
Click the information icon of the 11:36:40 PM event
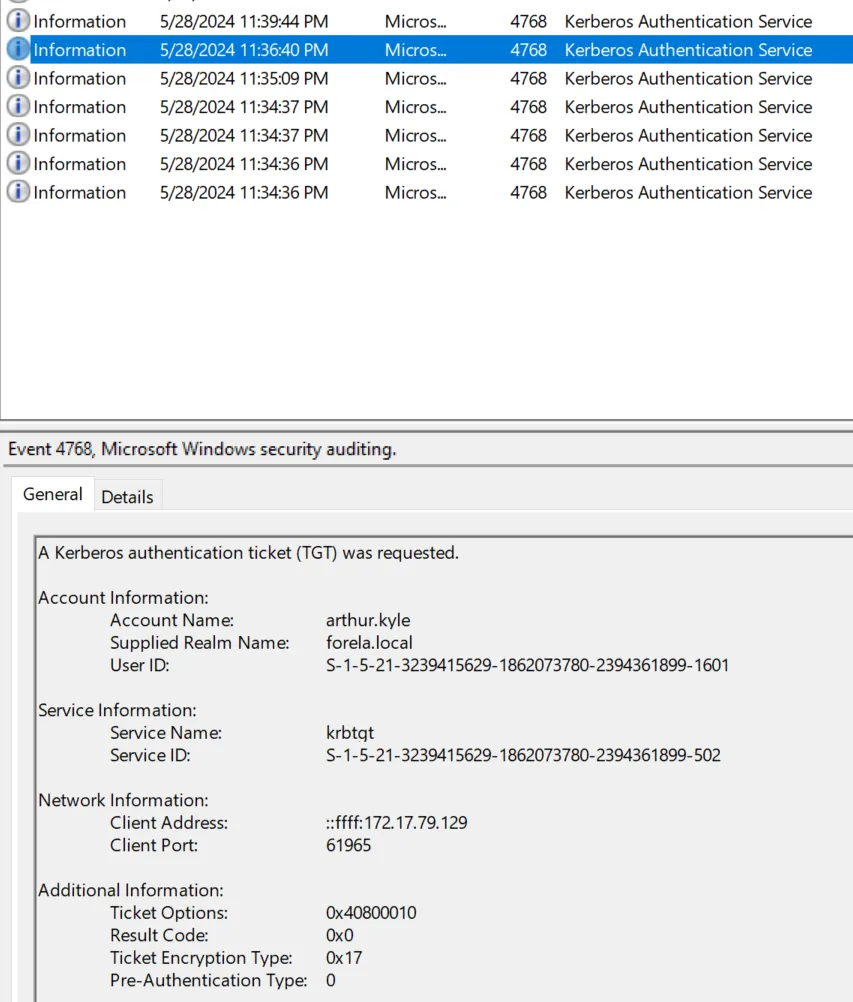[x=18, y=49]
